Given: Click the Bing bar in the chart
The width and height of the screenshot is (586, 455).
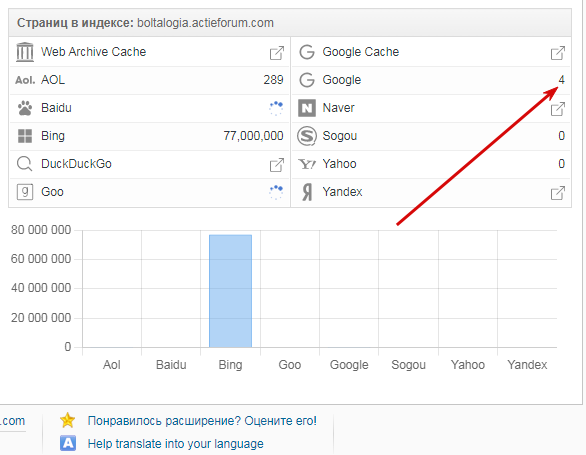Looking at the screenshot, I should (230, 291).
